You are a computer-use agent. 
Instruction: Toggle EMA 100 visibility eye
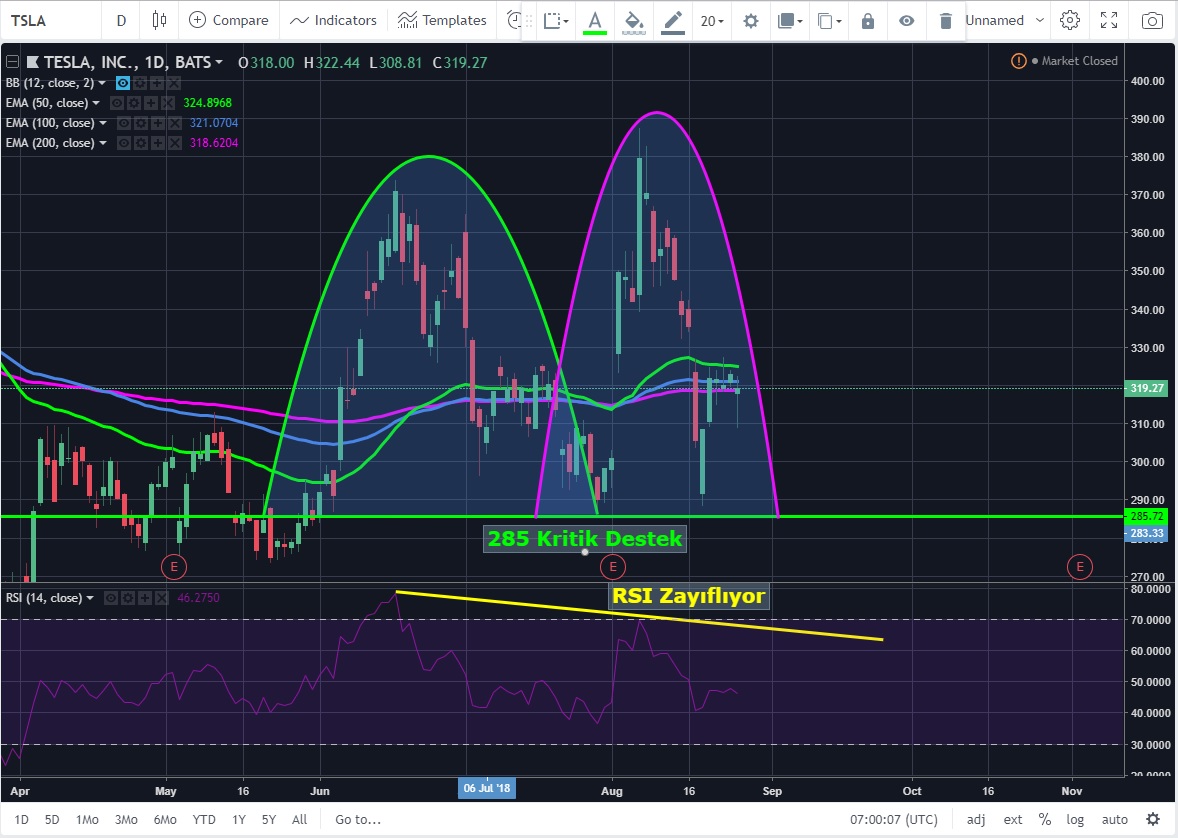click(124, 123)
